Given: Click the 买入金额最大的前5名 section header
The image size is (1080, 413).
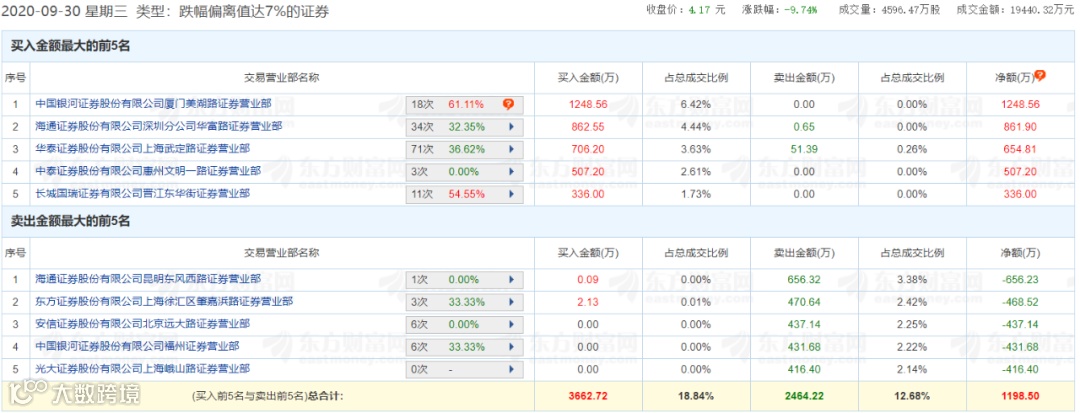Looking at the screenshot, I should [x=71, y=47].
